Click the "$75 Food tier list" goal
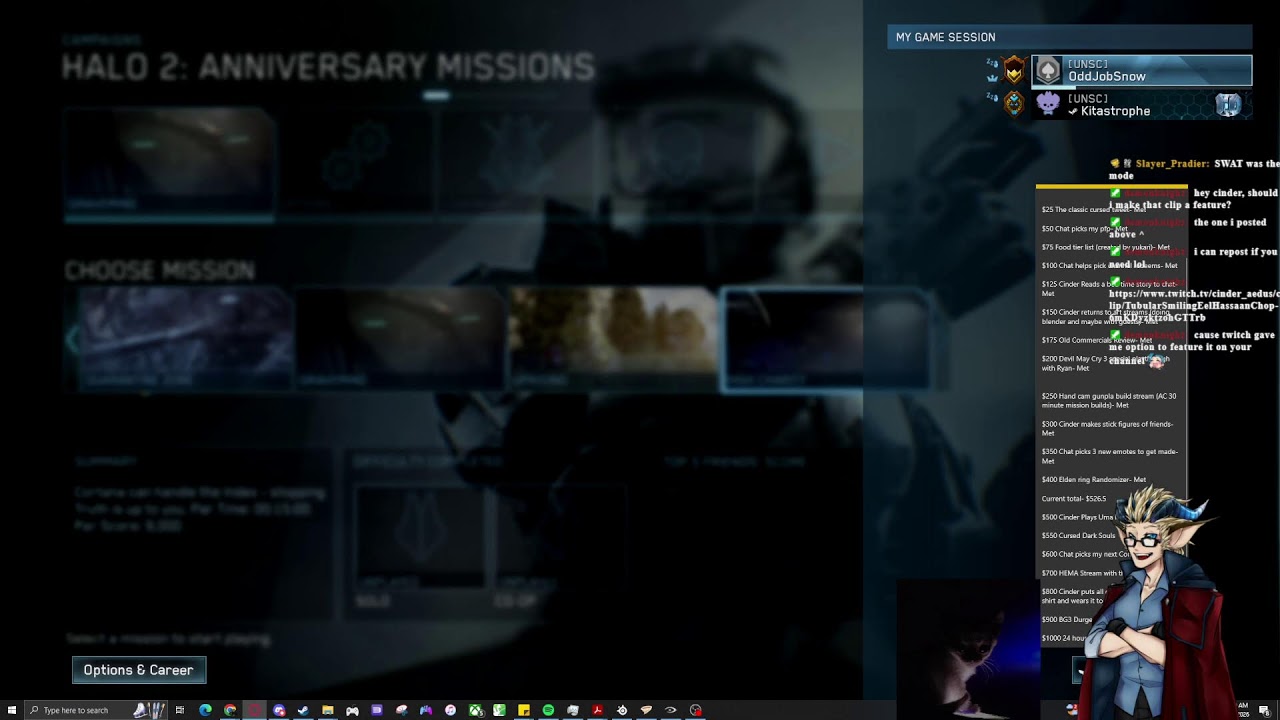1280x720 pixels. tap(1105, 247)
